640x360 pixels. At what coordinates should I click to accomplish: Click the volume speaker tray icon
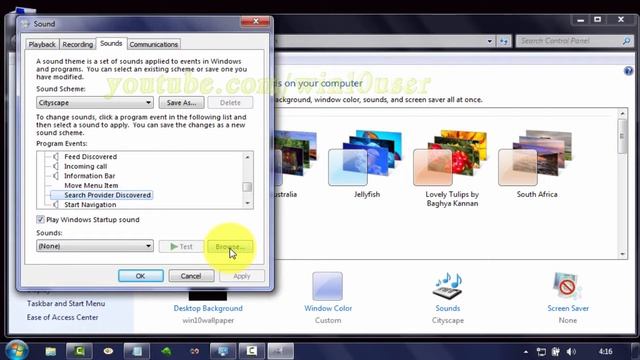point(571,351)
